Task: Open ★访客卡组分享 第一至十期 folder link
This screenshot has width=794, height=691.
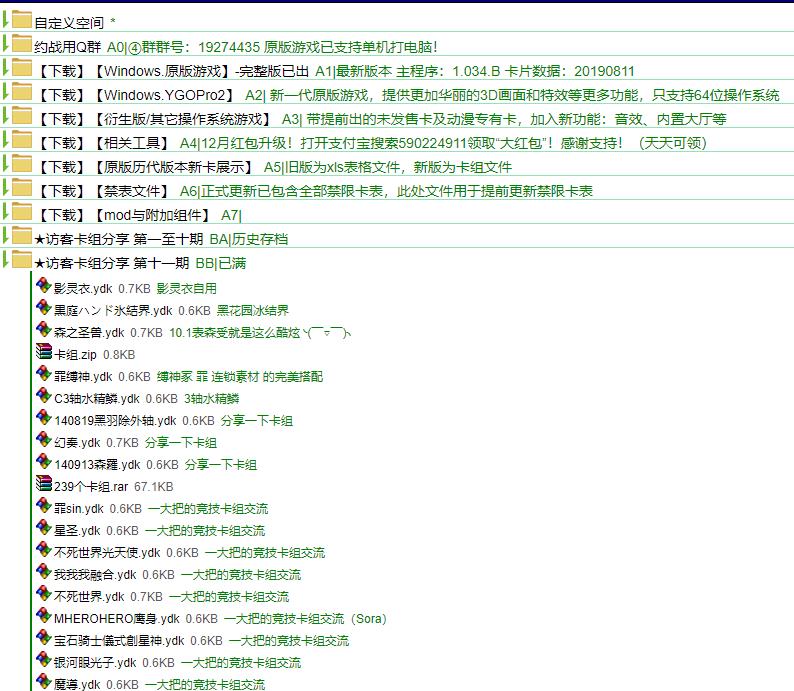Action: [118, 239]
